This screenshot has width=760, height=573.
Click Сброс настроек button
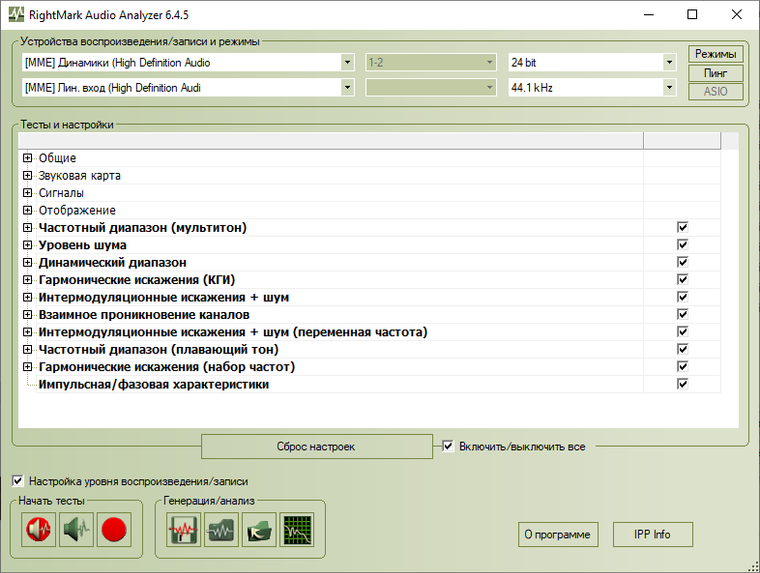pyautogui.click(x=317, y=446)
